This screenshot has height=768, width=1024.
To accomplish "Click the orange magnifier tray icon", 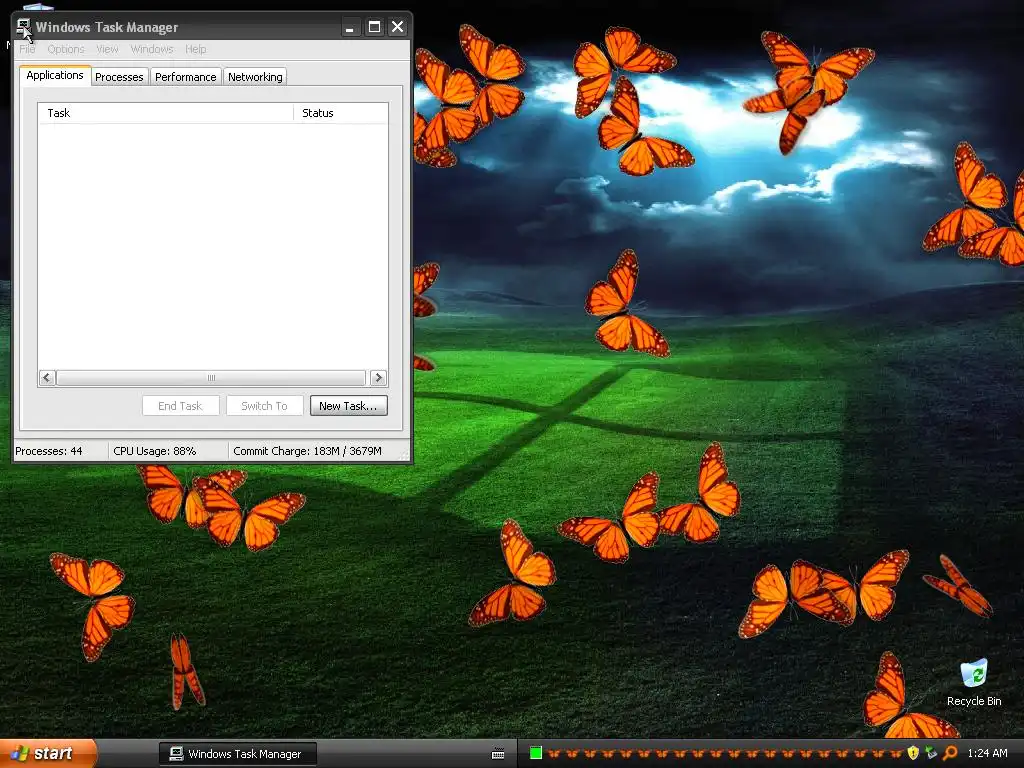I will (950, 753).
